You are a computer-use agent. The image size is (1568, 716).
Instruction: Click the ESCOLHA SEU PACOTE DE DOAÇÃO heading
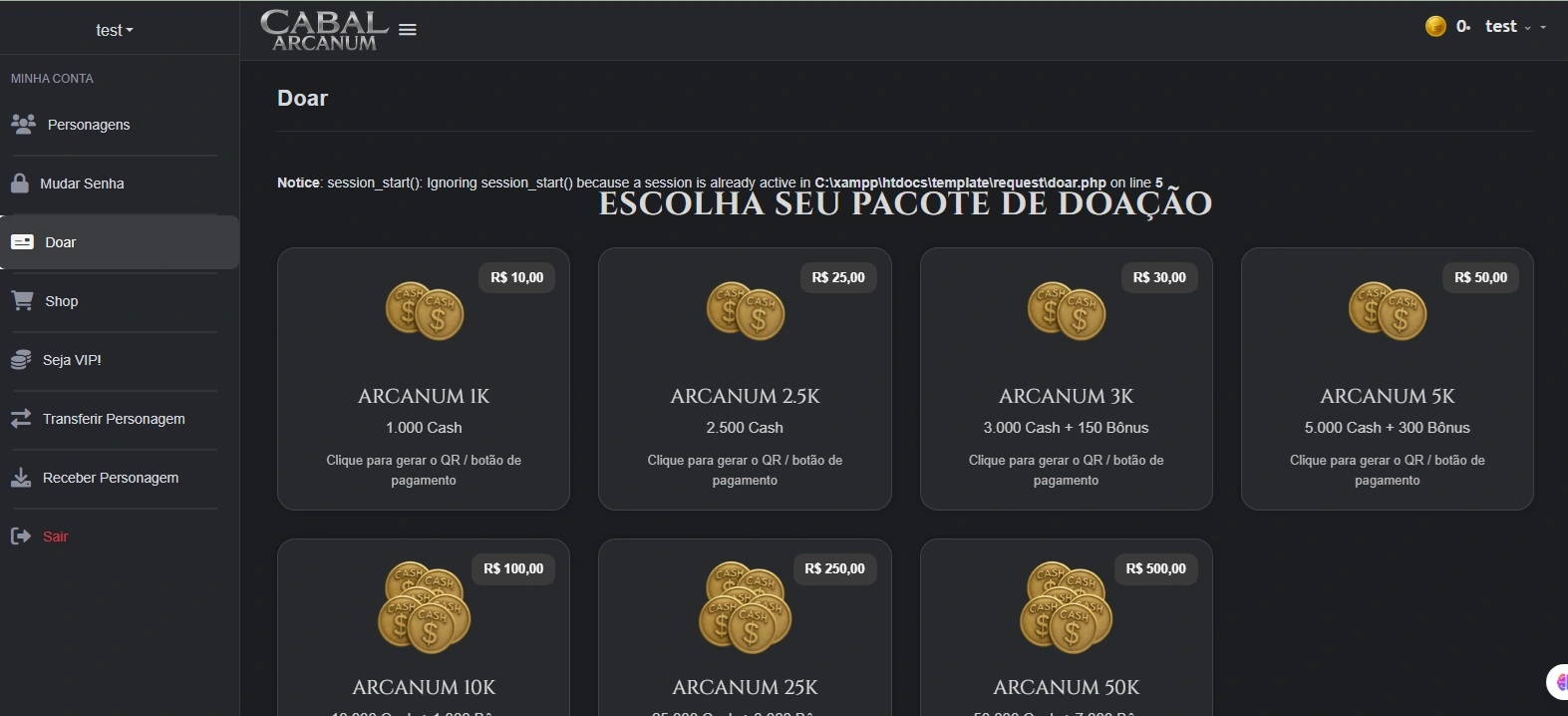coord(905,203)
